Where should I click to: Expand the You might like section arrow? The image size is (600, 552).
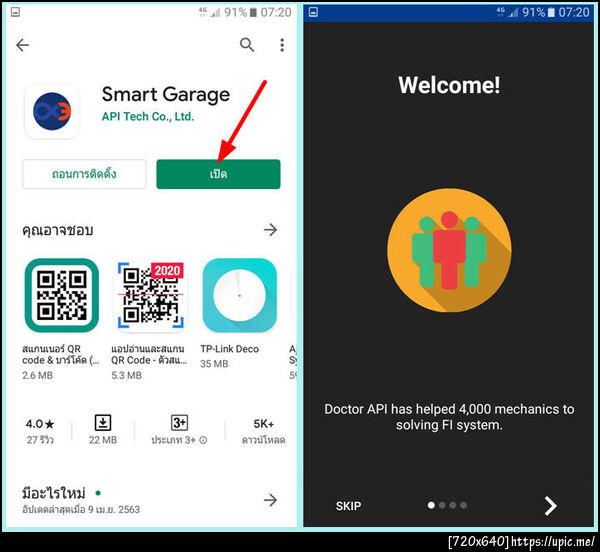click(x=270, y=230)
